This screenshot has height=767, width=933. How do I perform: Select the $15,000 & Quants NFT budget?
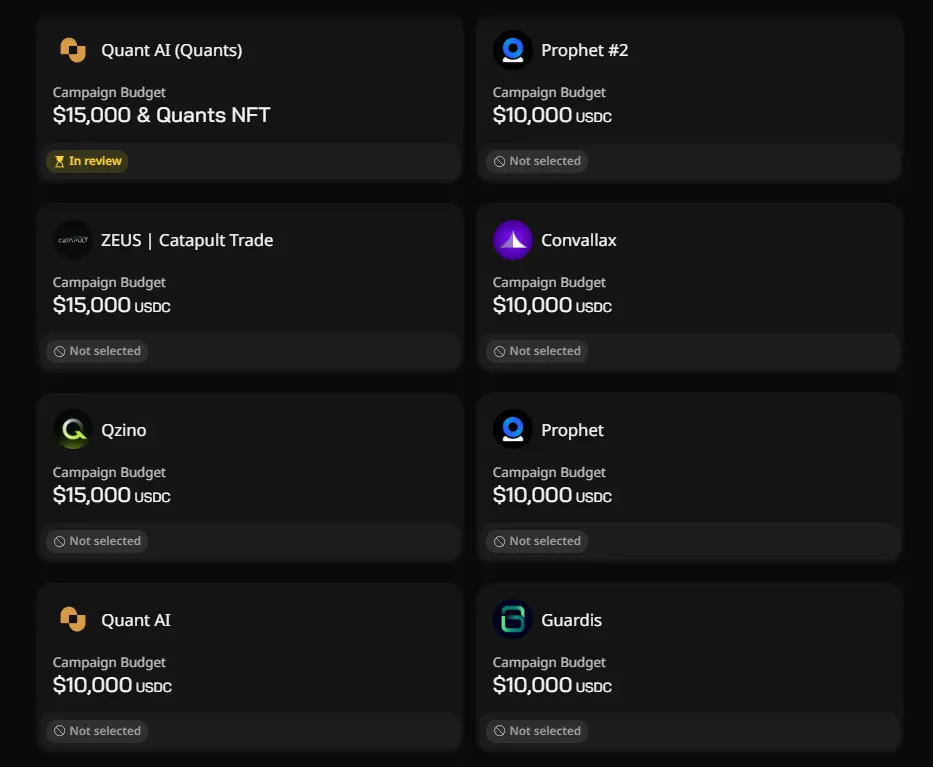click(161, 115)
